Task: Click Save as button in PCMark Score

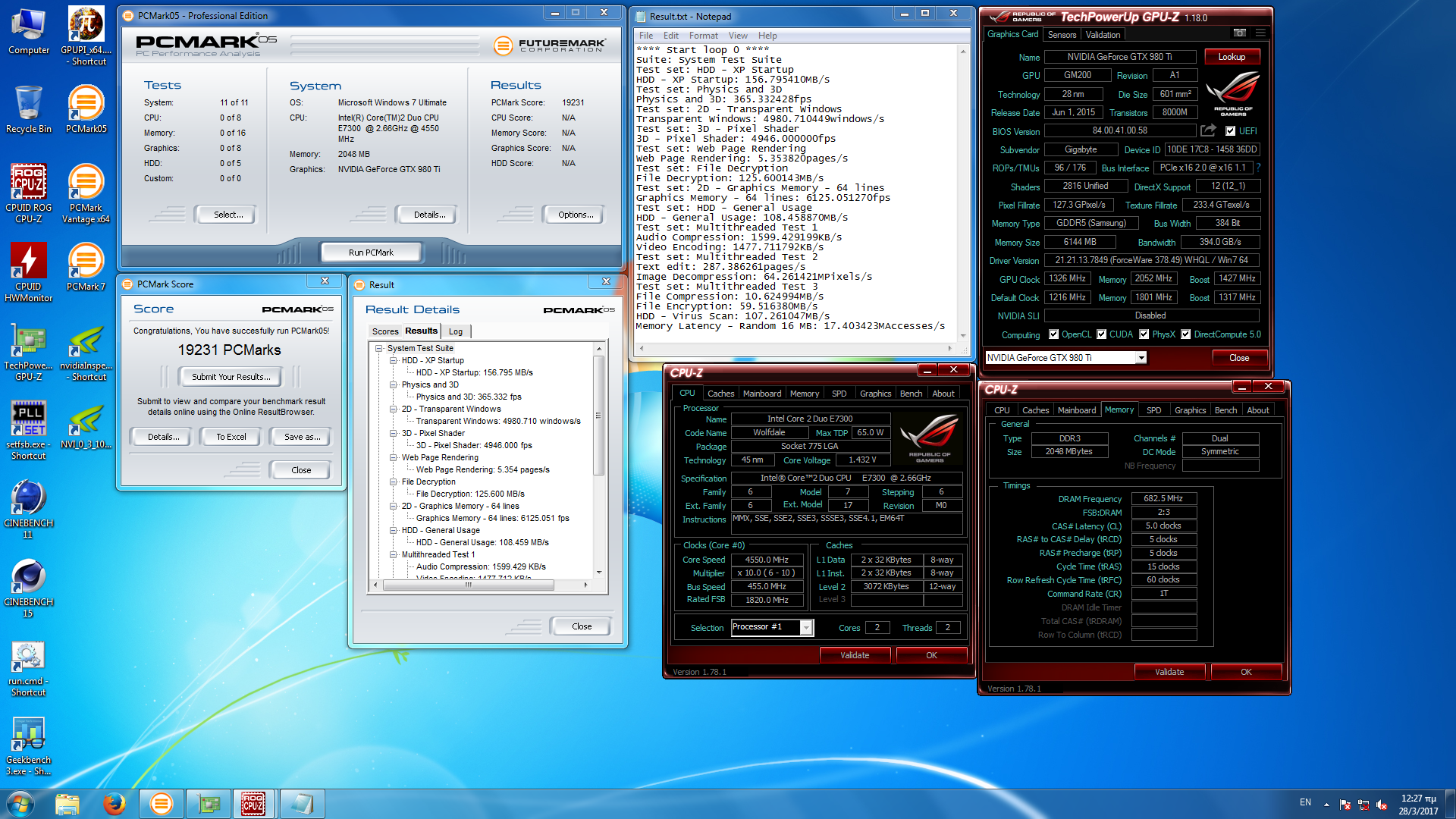Action: coord(302,437)
